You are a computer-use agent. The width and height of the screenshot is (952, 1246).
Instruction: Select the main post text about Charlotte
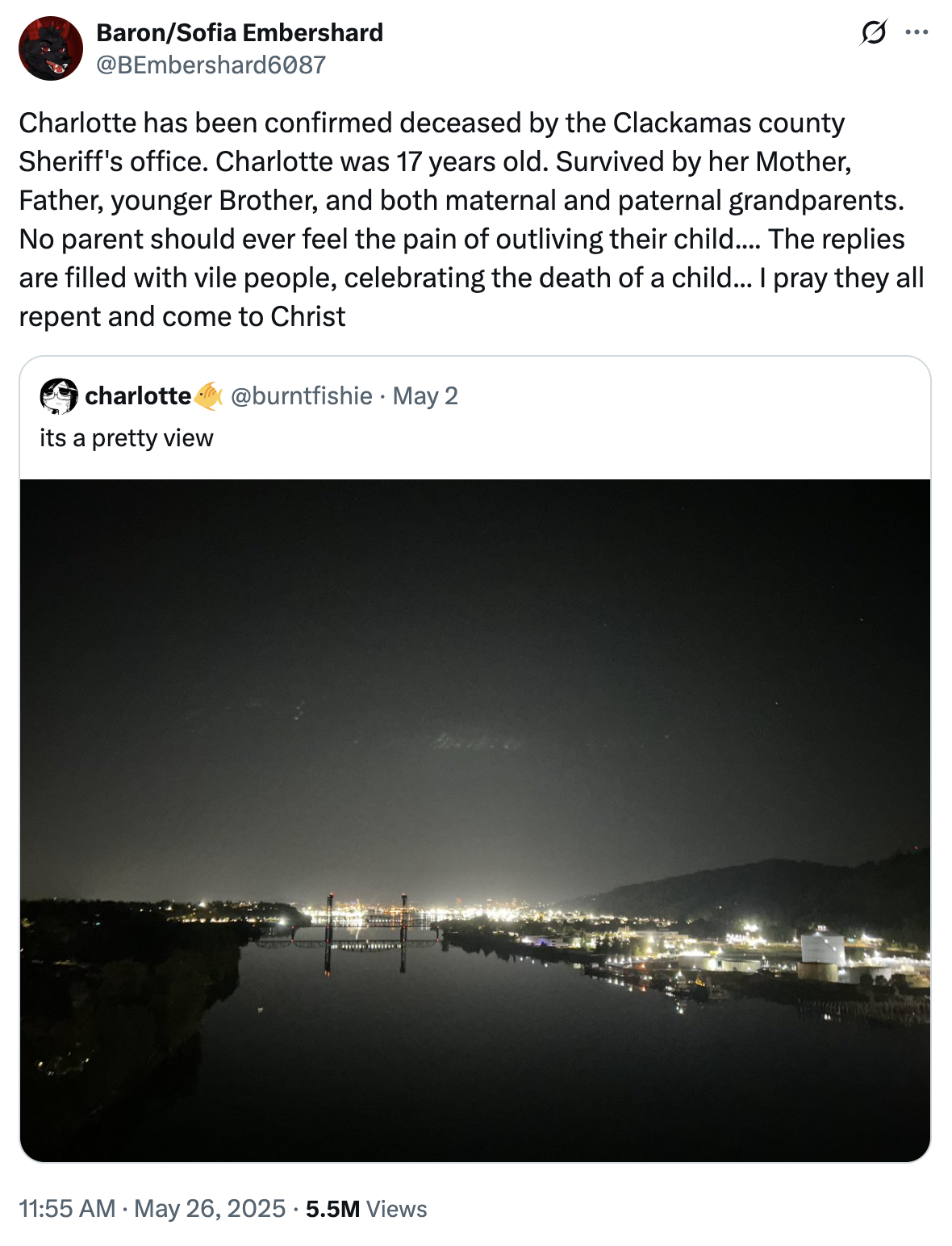tap(472, 220)
